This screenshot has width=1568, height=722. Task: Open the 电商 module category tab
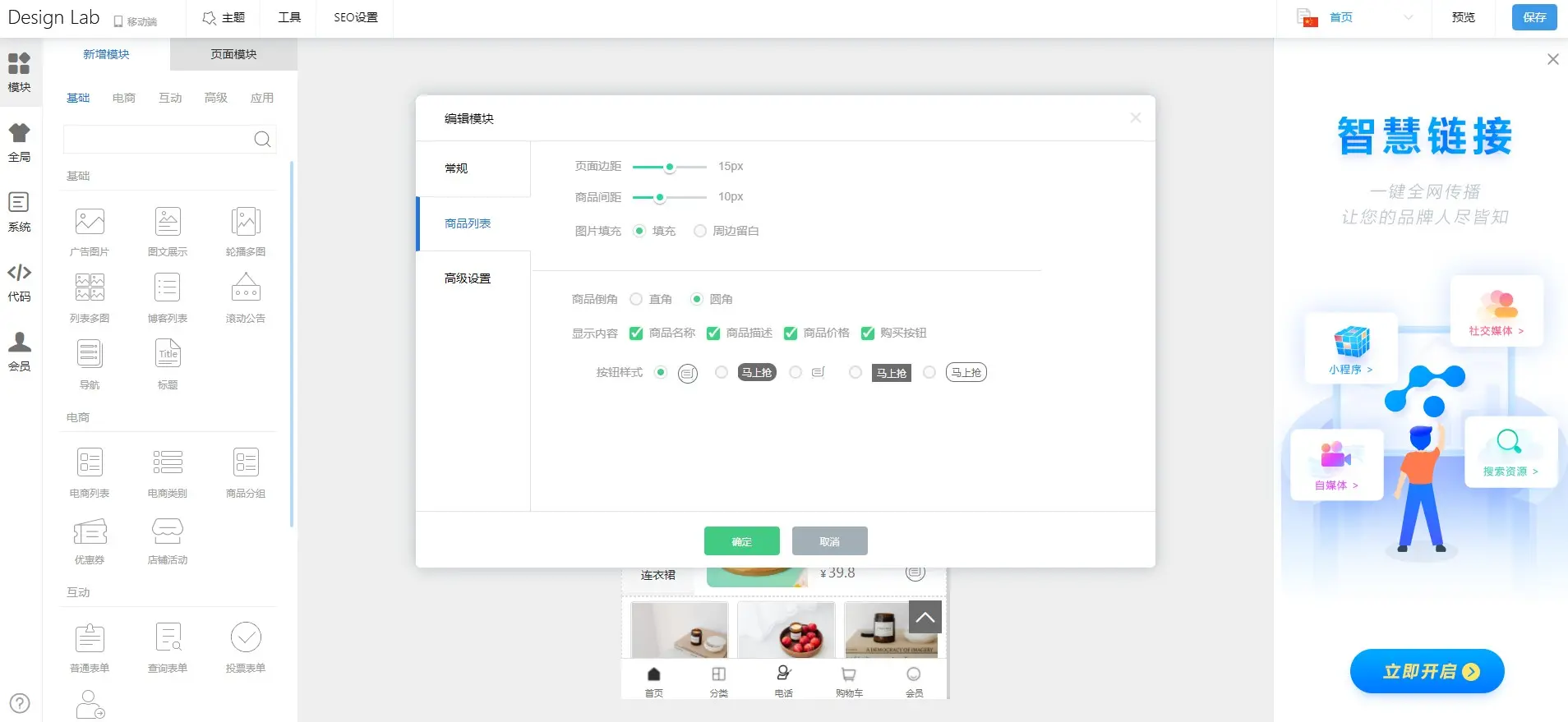tap(124, 98)
